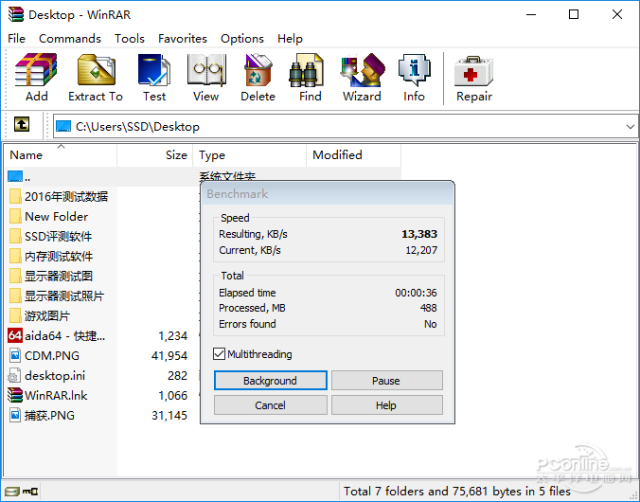Click the 1,234 size of aida64

click(x=173, y=336)
